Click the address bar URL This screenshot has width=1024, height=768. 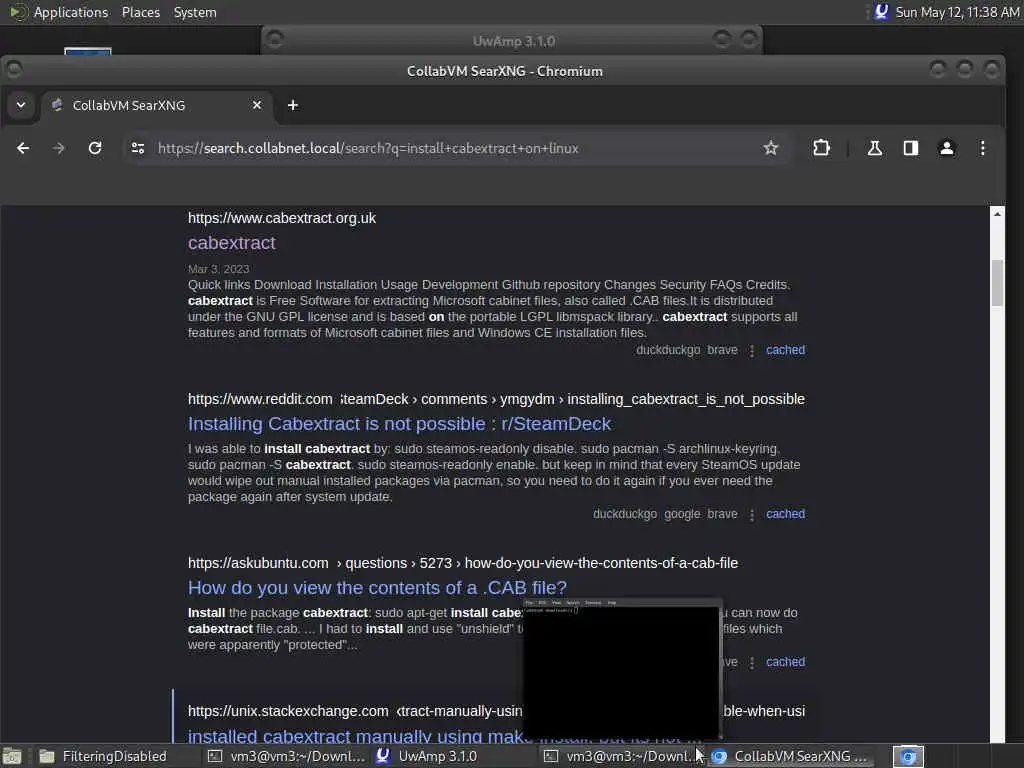click(x=368, y=148)
